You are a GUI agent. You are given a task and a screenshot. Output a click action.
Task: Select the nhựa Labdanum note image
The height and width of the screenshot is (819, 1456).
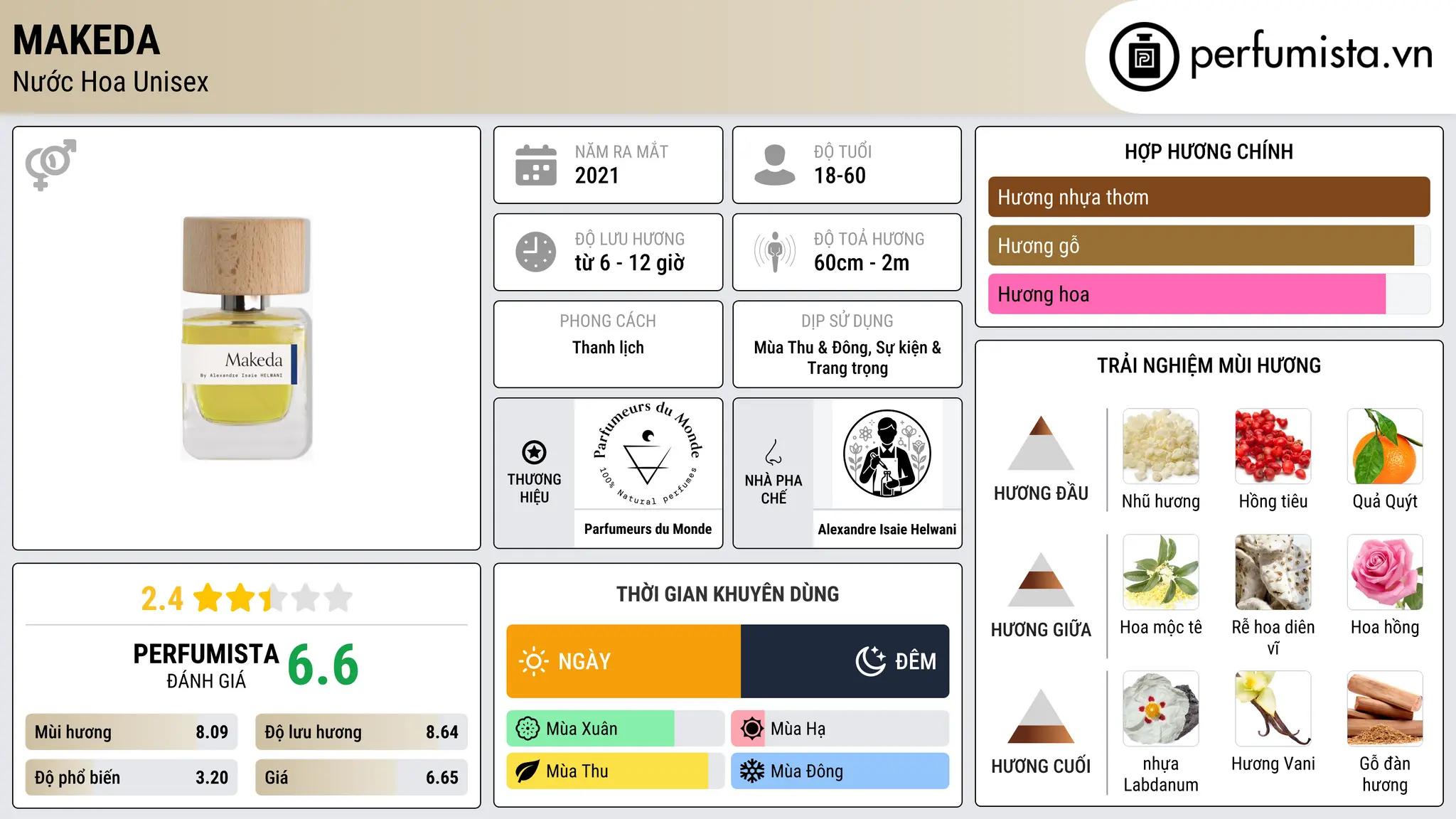click(1160, 709)
